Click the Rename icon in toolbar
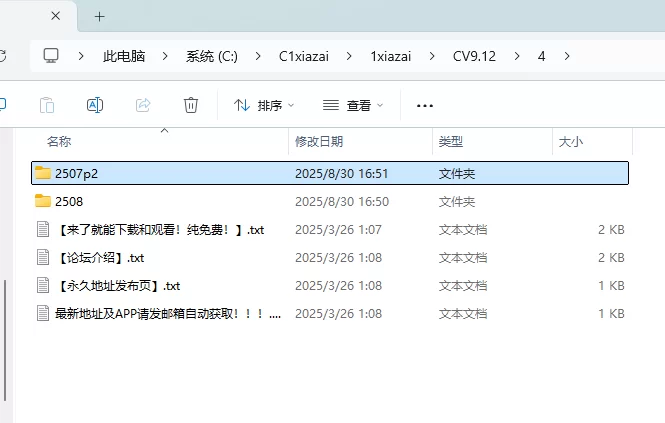 point(95,105)
